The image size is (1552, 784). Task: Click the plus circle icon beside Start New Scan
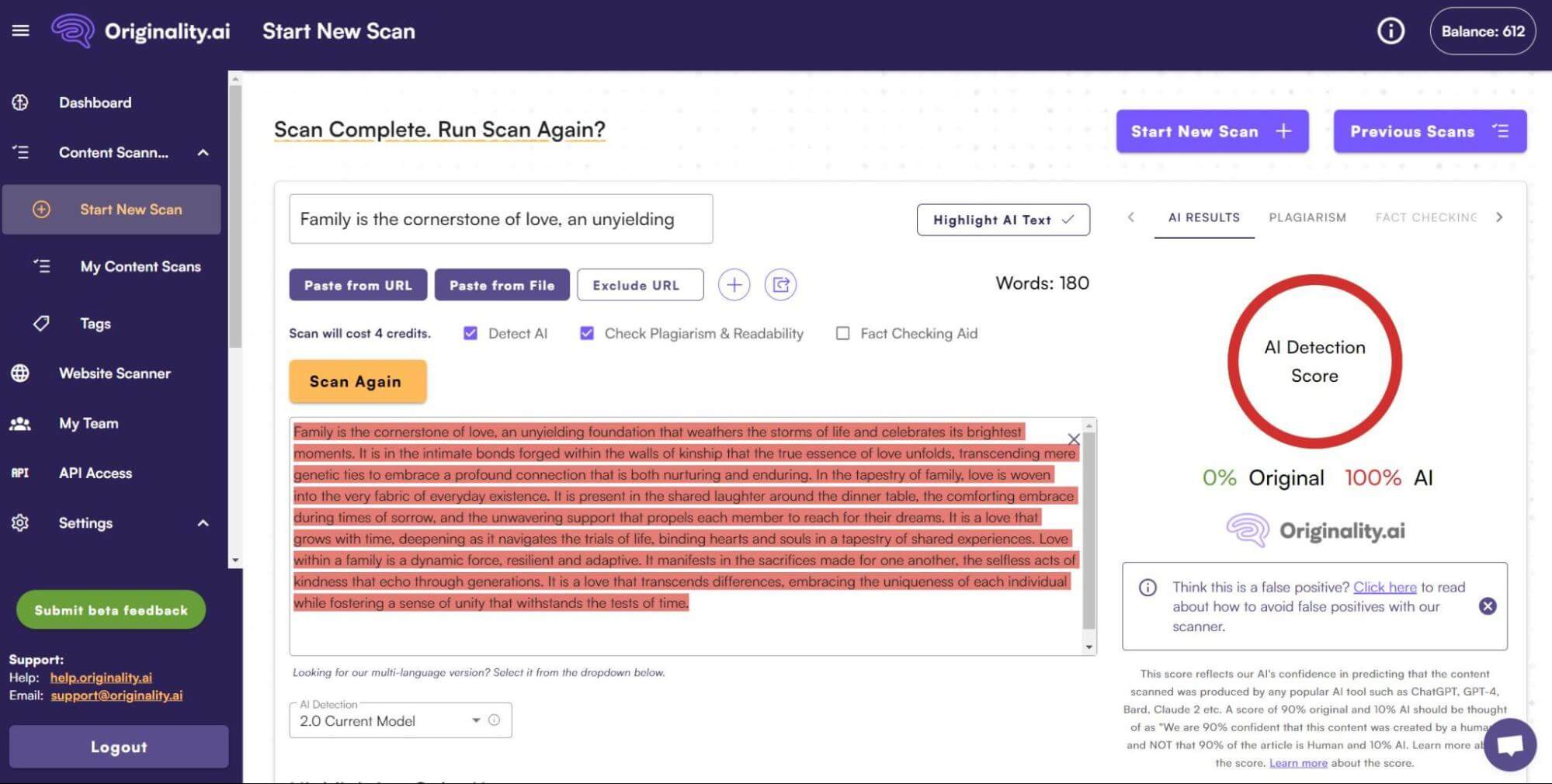(41, 210)
